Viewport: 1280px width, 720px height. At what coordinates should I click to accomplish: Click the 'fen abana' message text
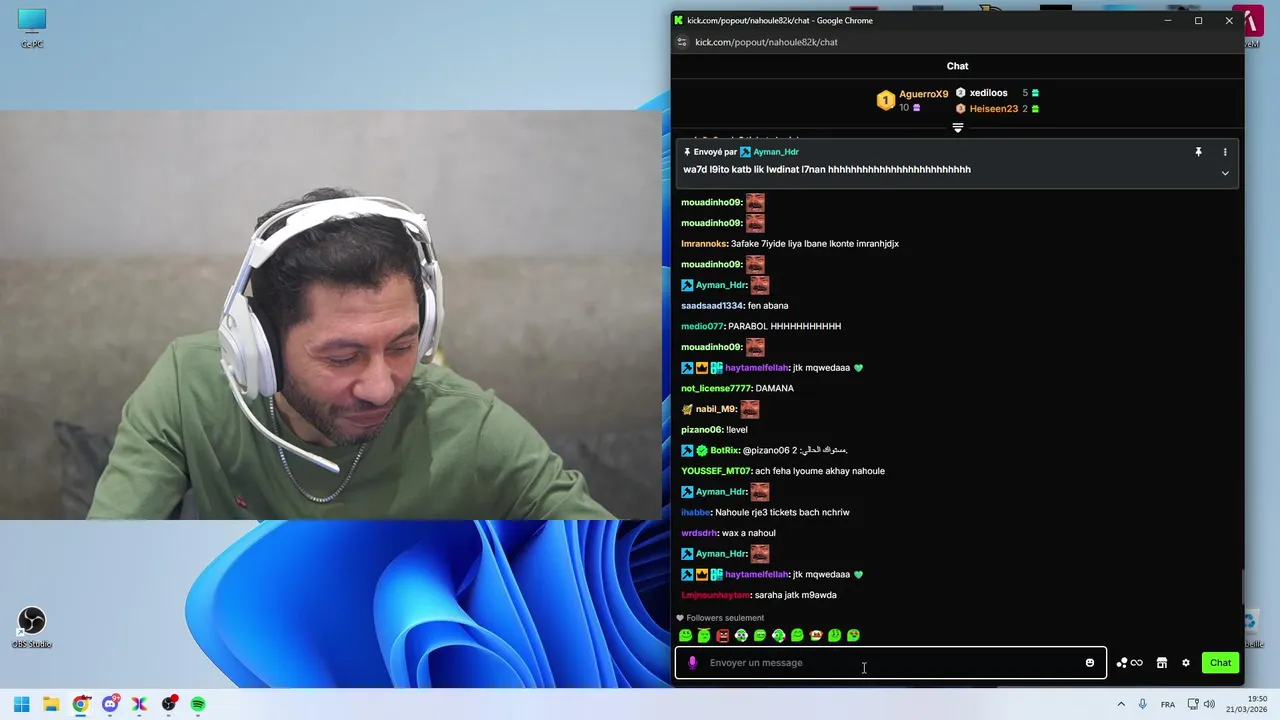click(768, 306)
